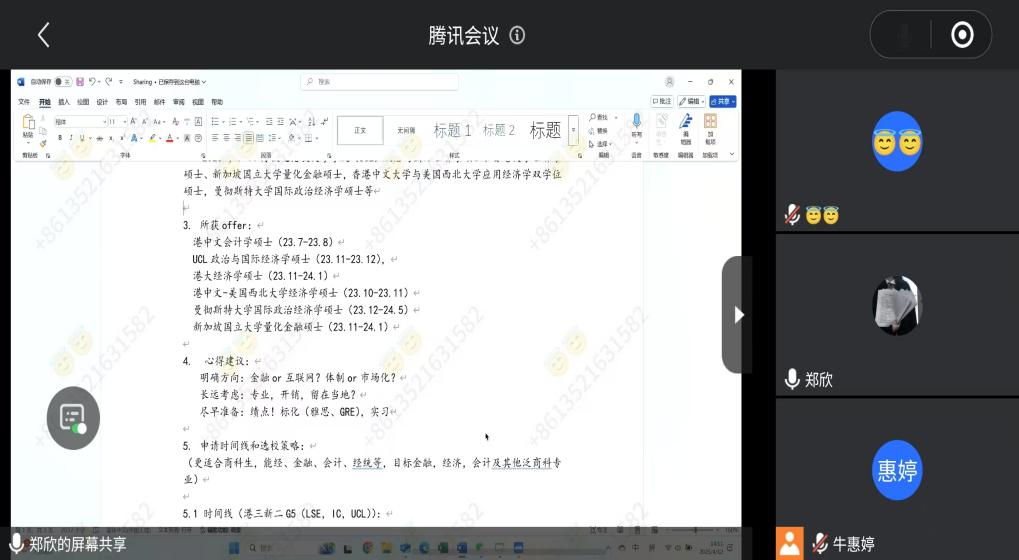This screenshot has width=1019, height=560.
Task: Tap the floating chat notes button
Action: (73, 417)
